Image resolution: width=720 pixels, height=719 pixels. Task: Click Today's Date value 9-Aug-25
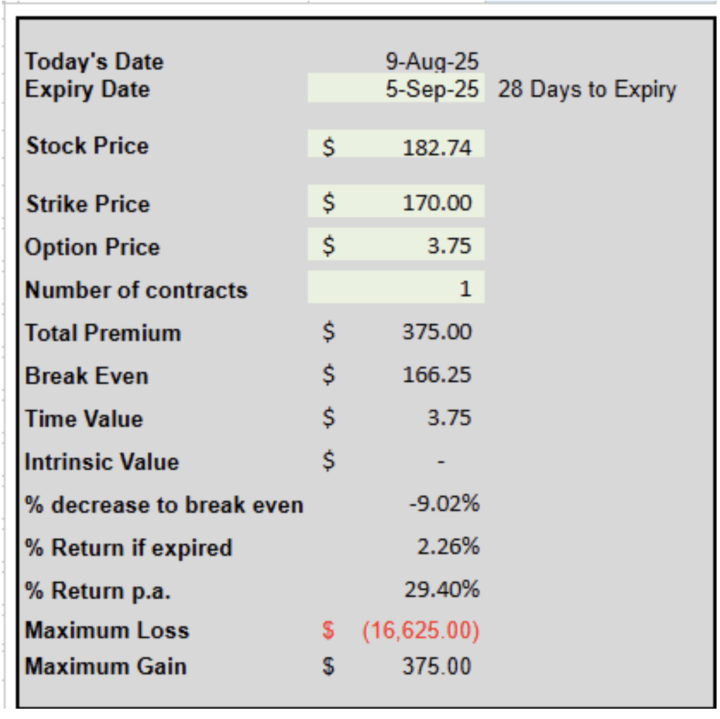pyautogui.click(x=432, y=61)
